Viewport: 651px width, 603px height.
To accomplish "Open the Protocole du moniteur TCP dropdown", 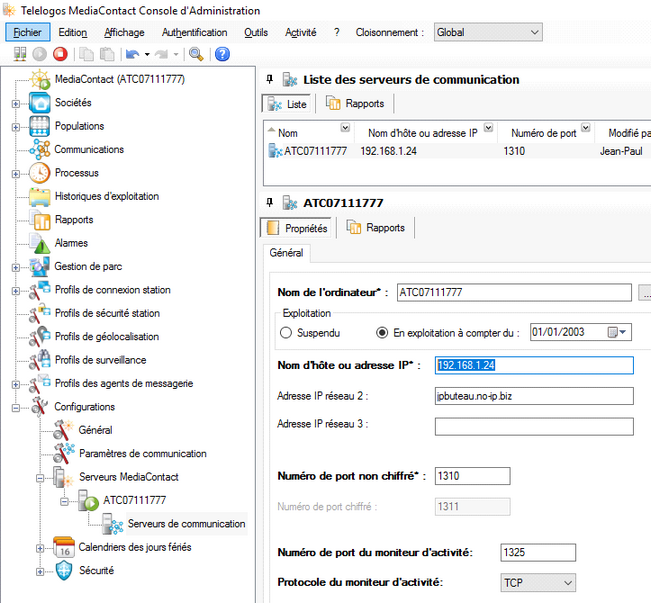I will click(538, 583).
